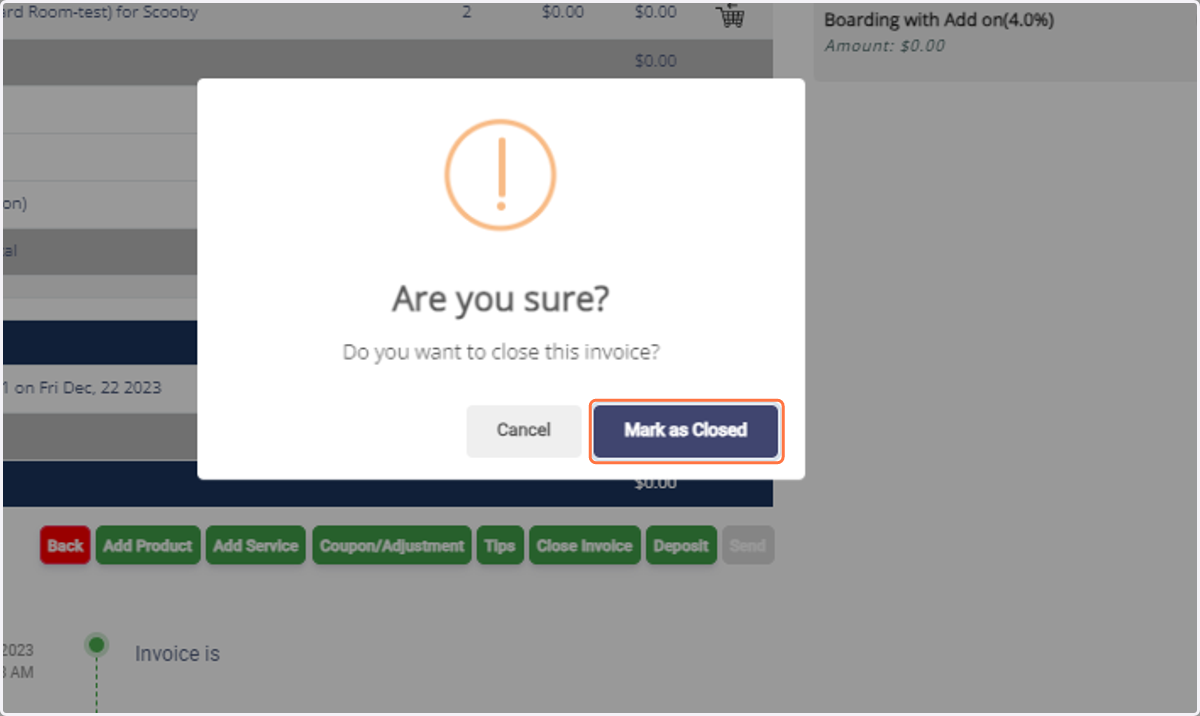Open the Deposit option
The width and height of the screenshot is (1200, 716).
[681, 546]
